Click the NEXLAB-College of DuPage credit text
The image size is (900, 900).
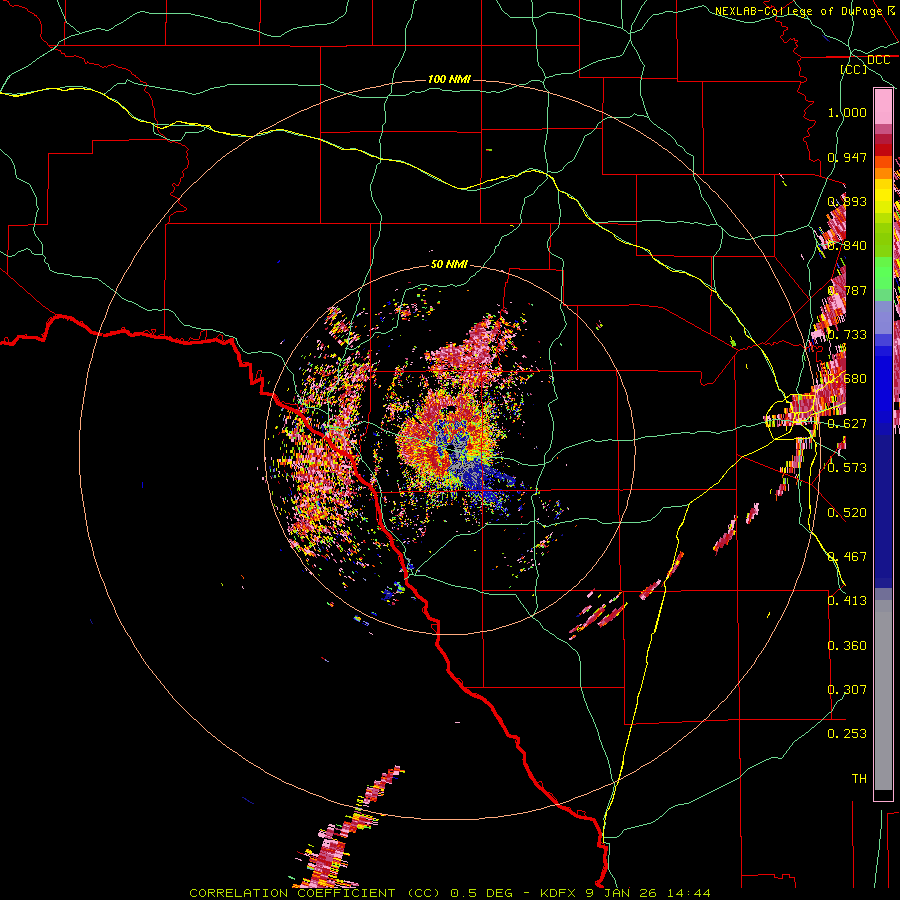pyautogui.click(x=799, y=11)
